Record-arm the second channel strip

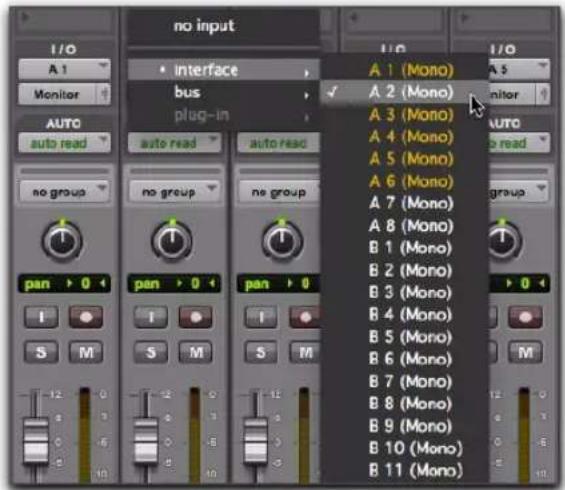click(x=195, y=317)
